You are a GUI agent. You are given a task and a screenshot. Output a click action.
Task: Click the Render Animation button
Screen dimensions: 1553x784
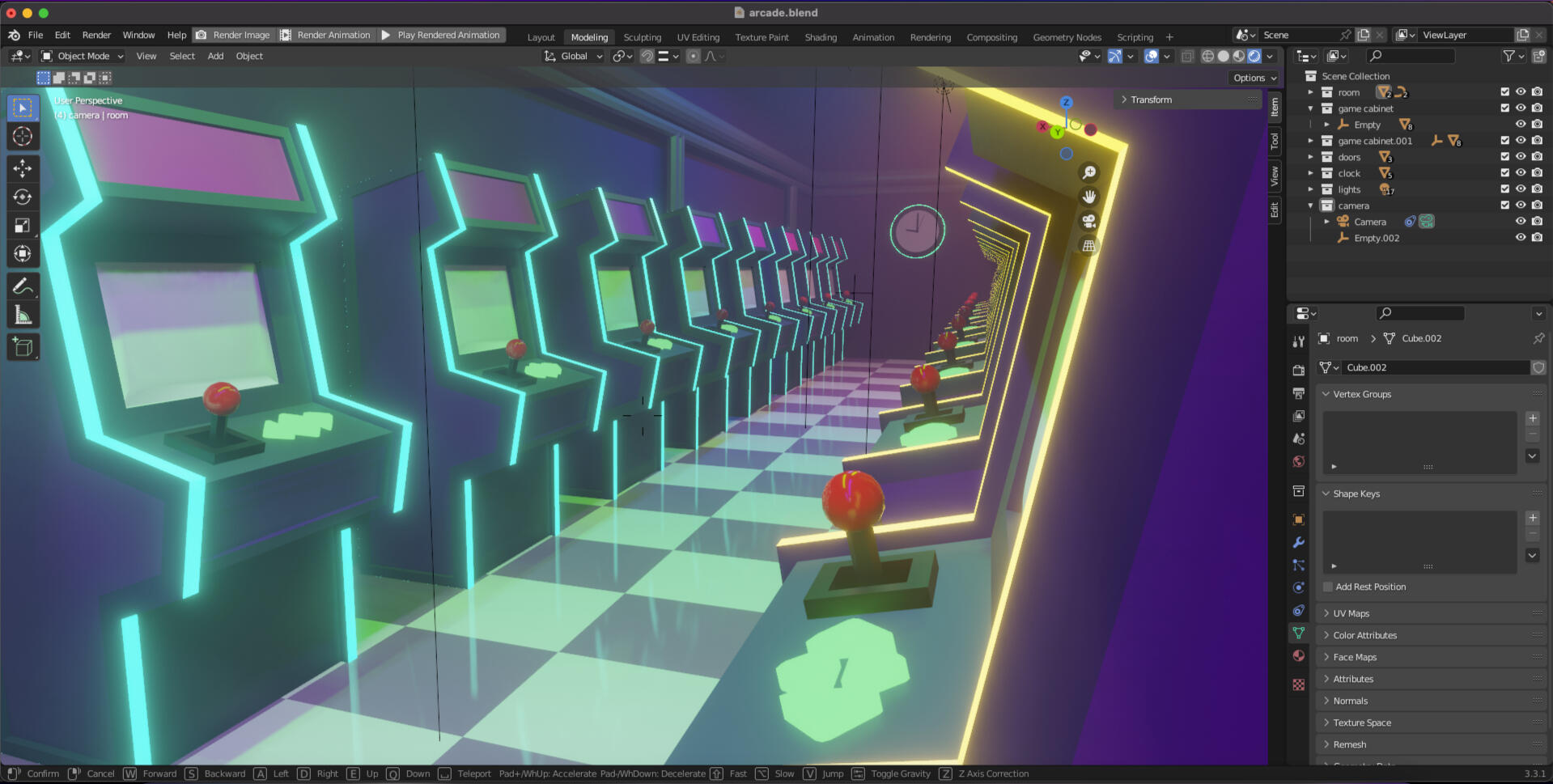point(325,35)
